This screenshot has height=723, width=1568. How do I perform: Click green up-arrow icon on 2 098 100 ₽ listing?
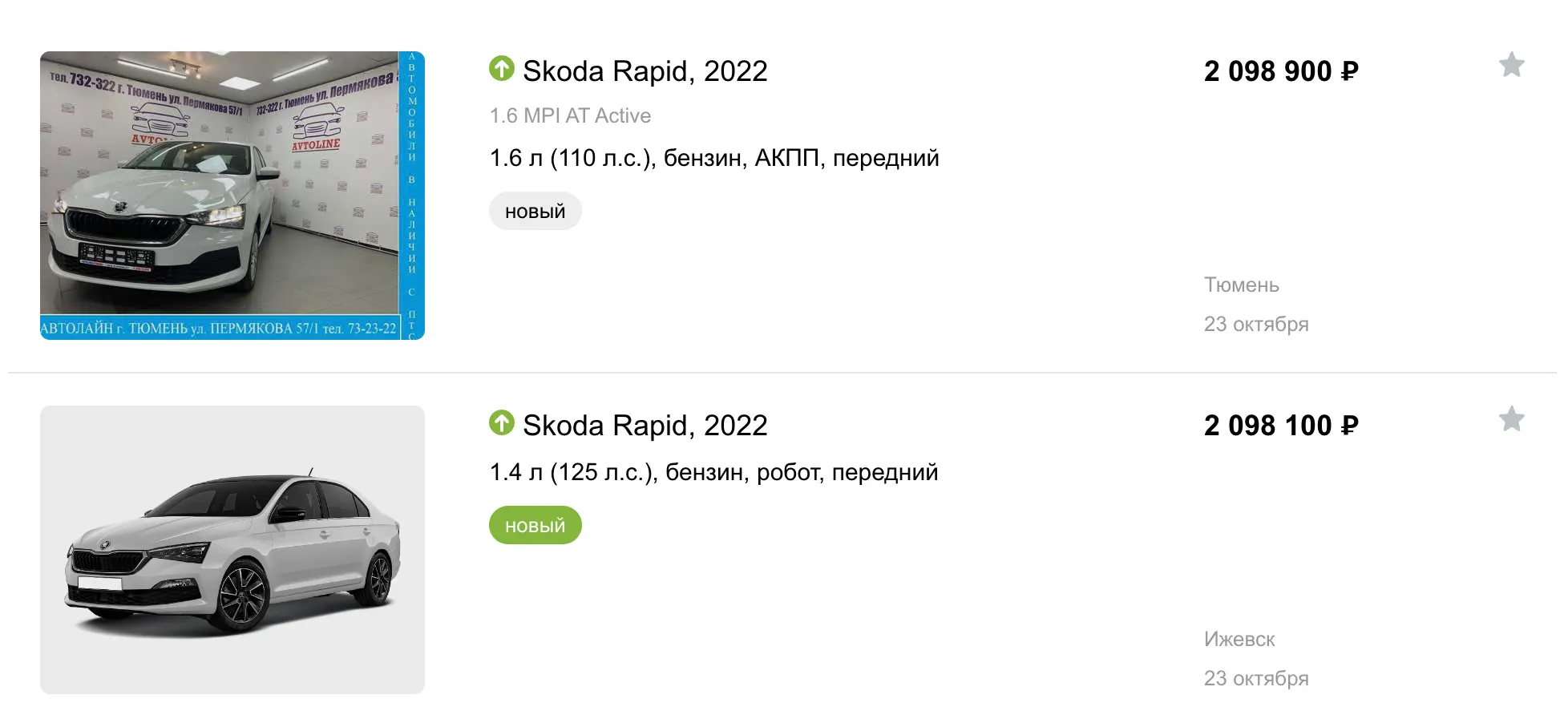502,423
